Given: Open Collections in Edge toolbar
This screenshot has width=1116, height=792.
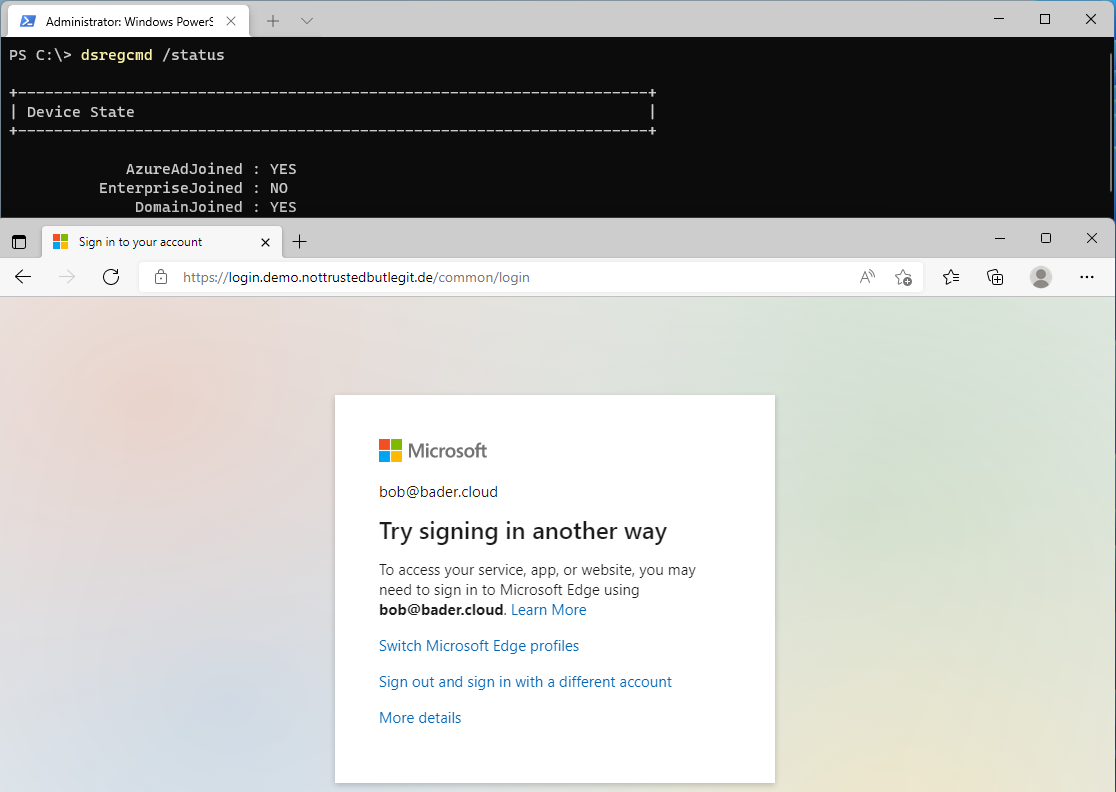Looking at the screenshot, I should pos(995,278).
